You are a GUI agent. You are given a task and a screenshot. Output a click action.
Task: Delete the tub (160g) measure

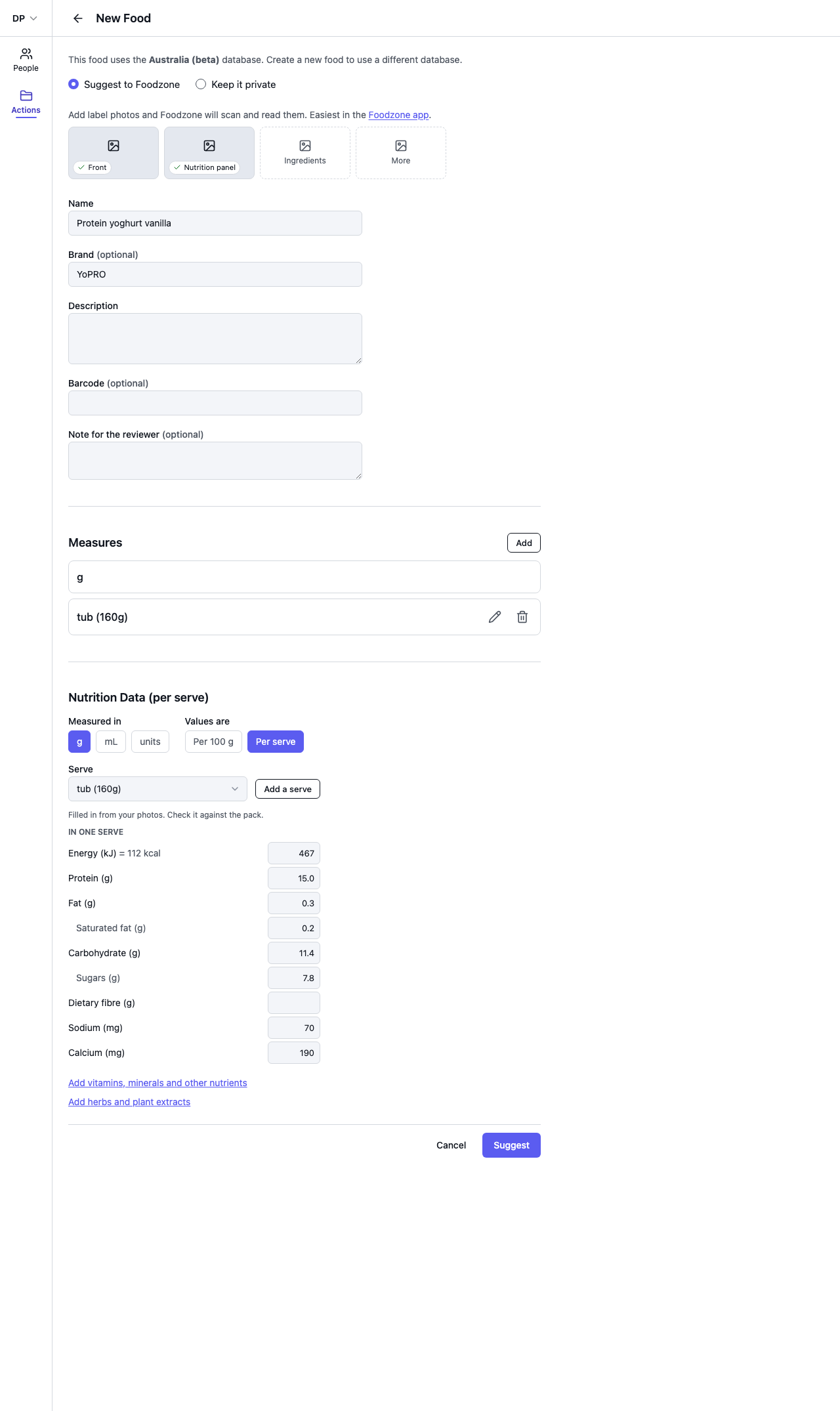(x=522, y=617)
